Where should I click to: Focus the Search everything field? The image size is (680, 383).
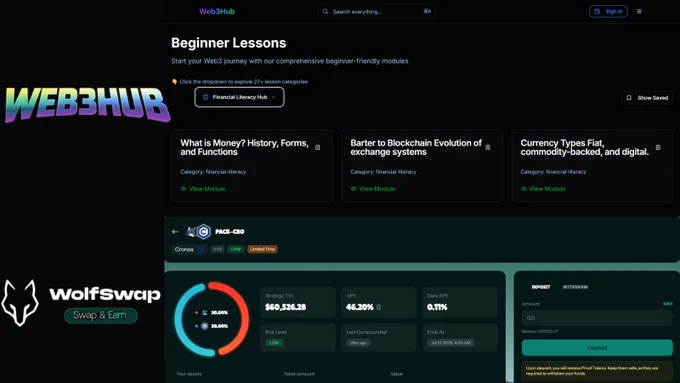tap(376, 12)
